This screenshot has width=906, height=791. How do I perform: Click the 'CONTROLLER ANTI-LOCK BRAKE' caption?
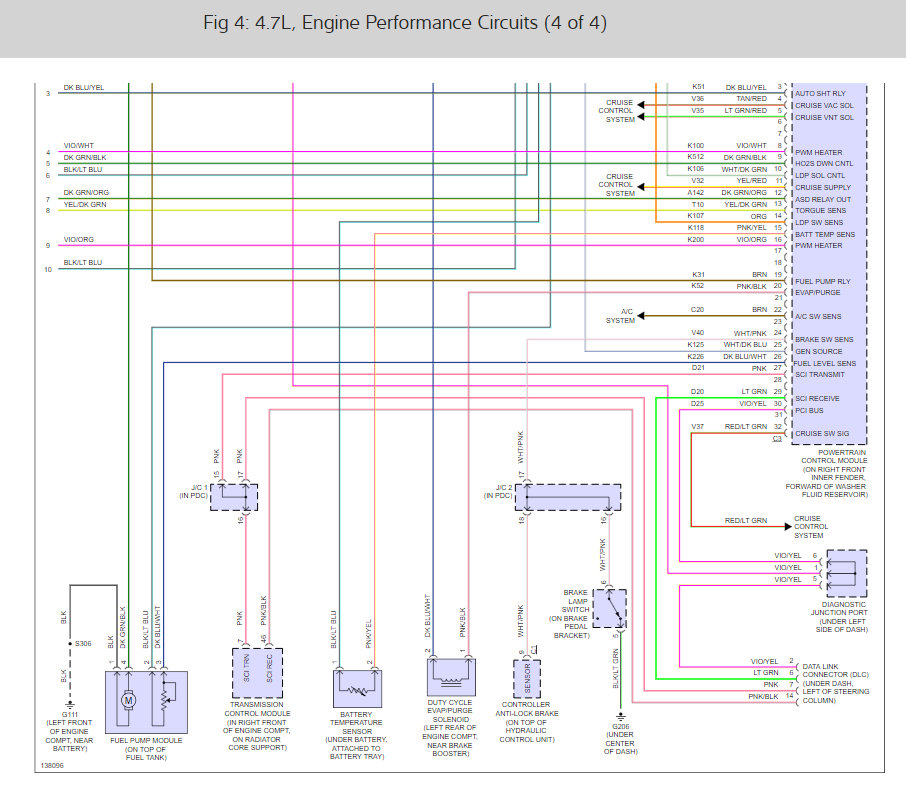click(526, 709)
